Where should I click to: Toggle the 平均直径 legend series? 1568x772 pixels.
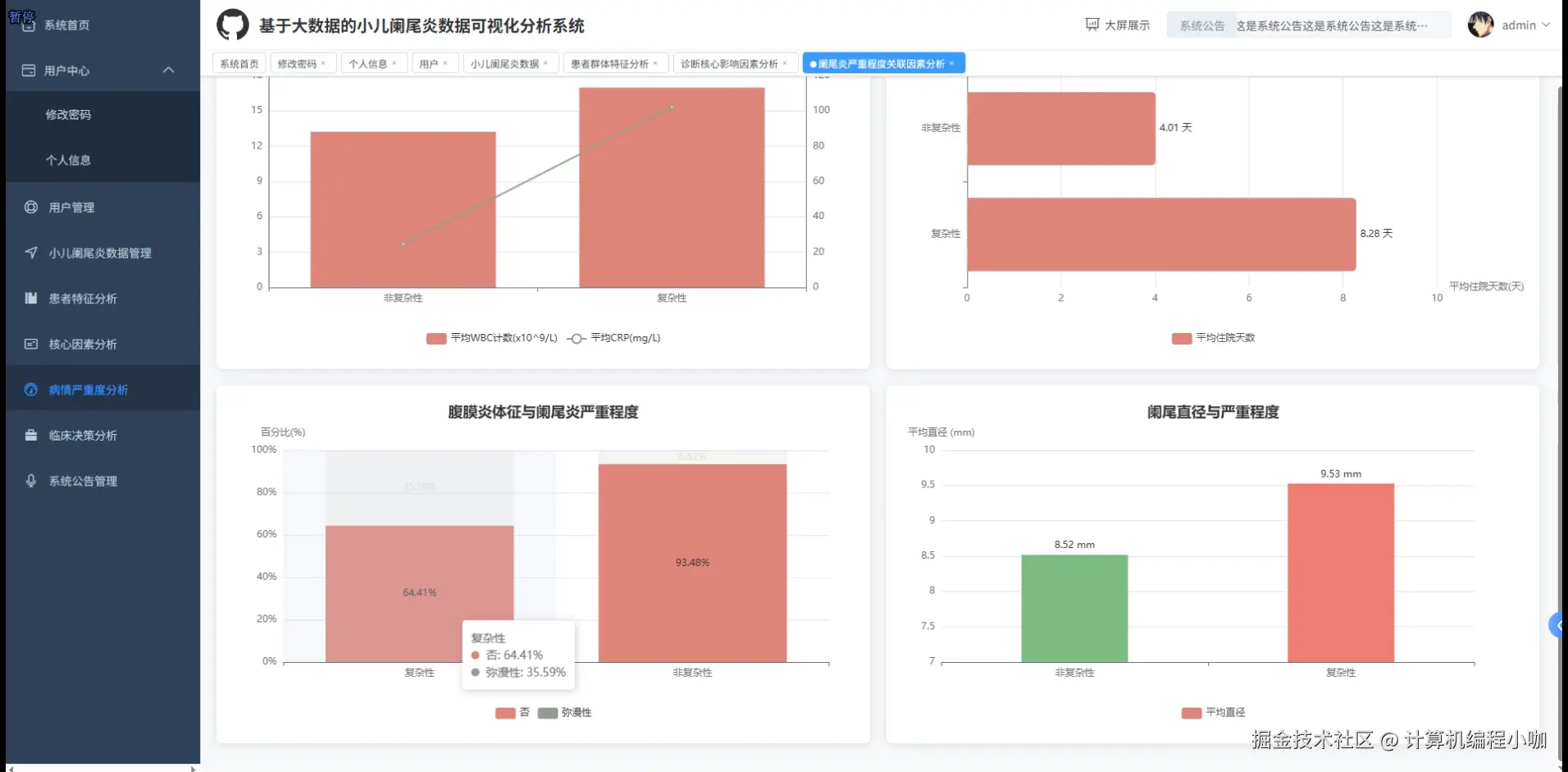point(1213,713)
